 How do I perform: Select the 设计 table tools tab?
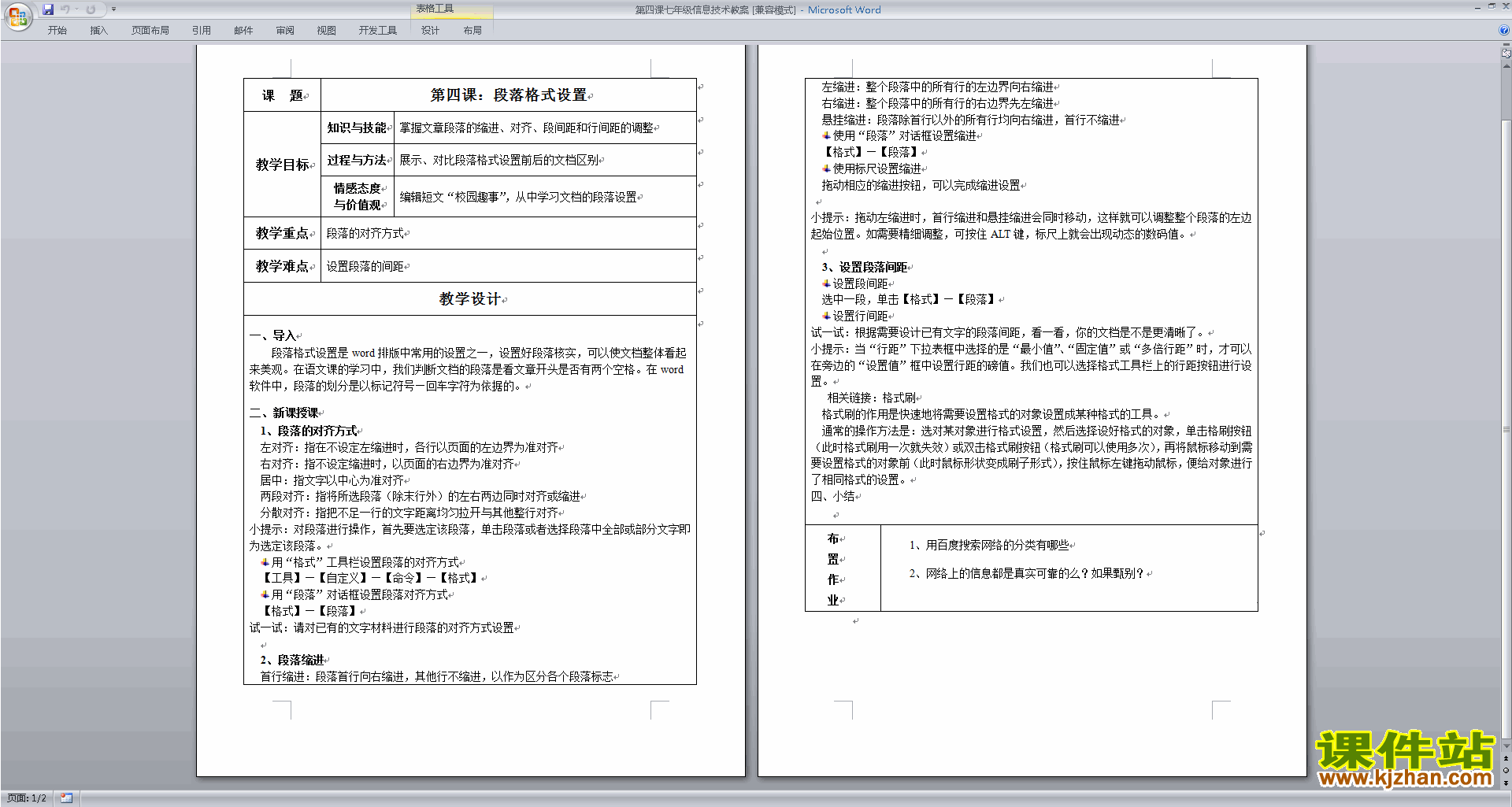click(430, 31)
